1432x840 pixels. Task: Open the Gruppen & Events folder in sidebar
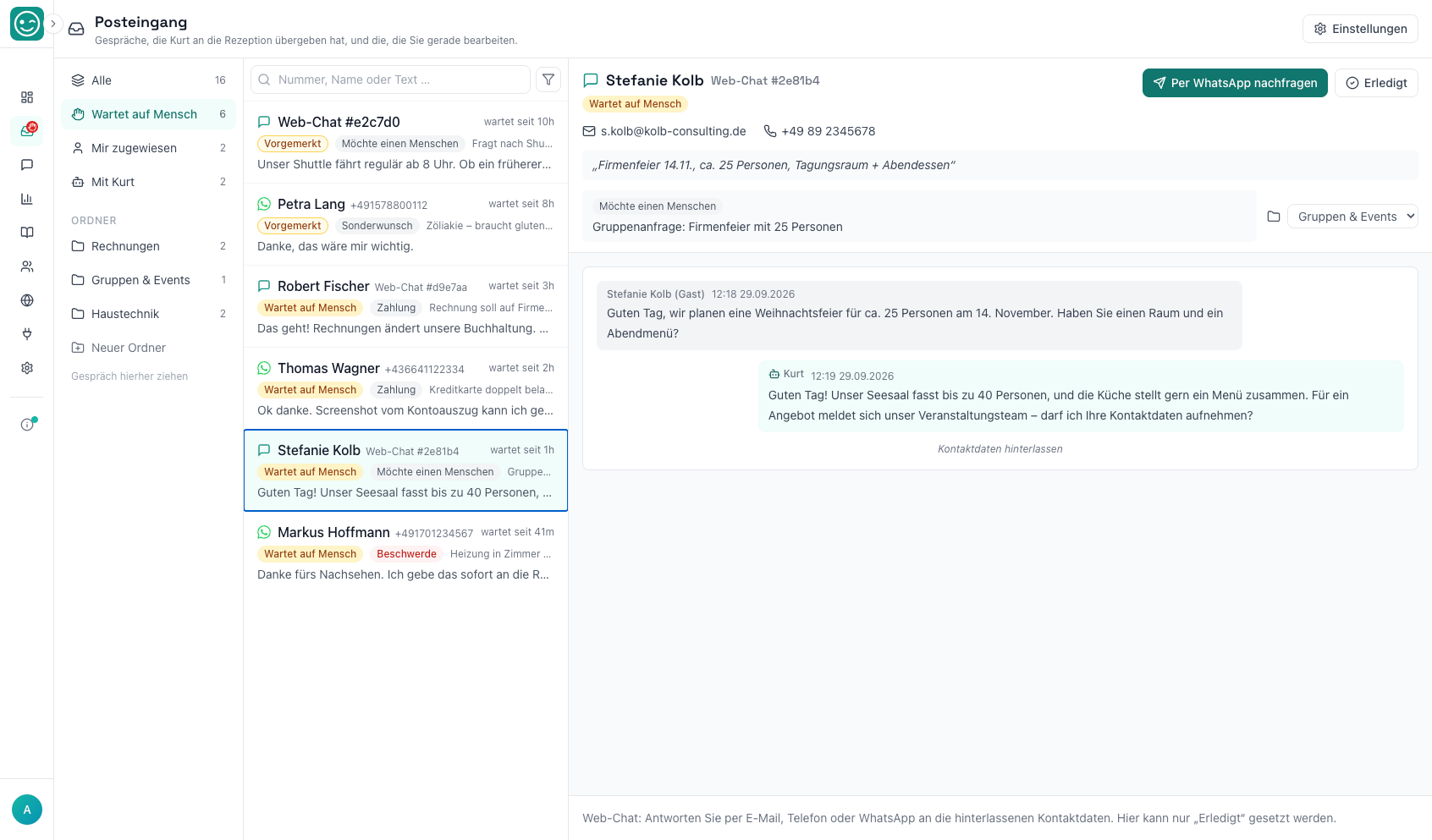149,280
